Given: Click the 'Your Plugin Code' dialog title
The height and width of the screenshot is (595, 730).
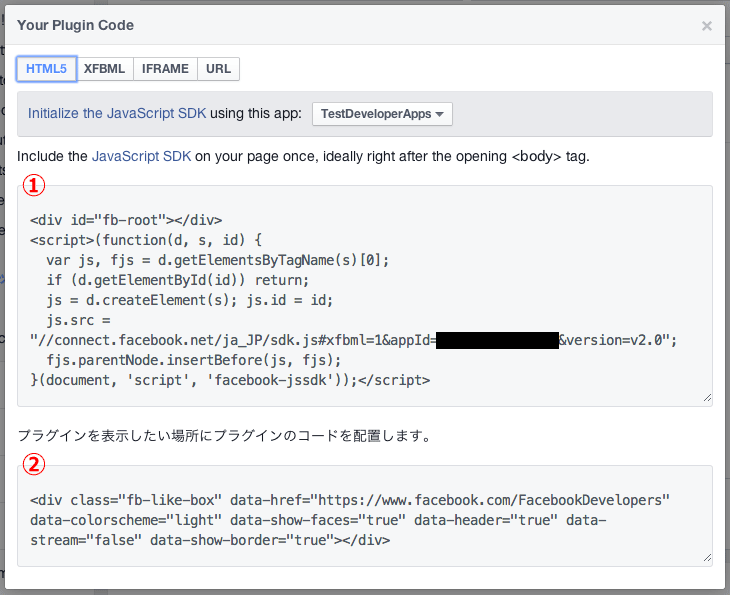Looking at the screenshot, I should pos(75,25).
